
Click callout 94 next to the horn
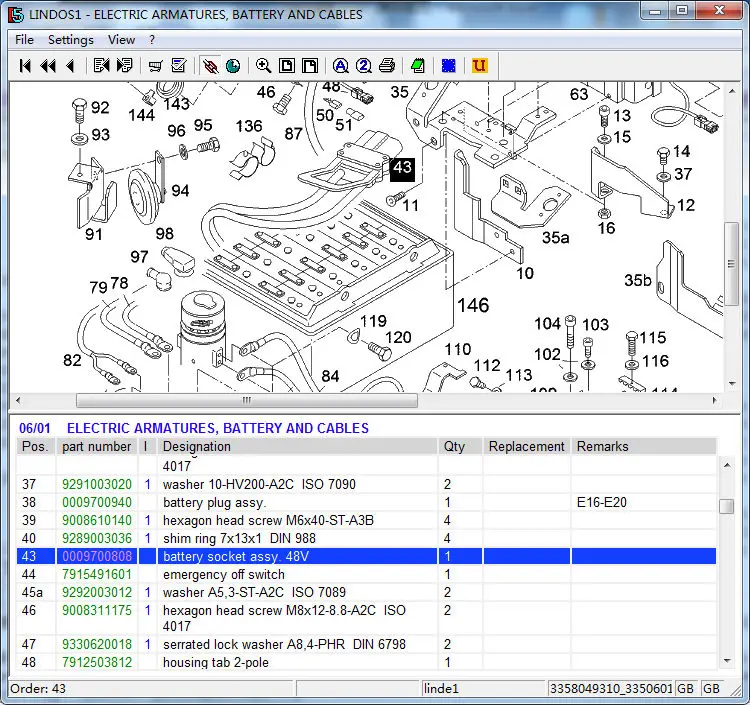[x=180, y=191]
